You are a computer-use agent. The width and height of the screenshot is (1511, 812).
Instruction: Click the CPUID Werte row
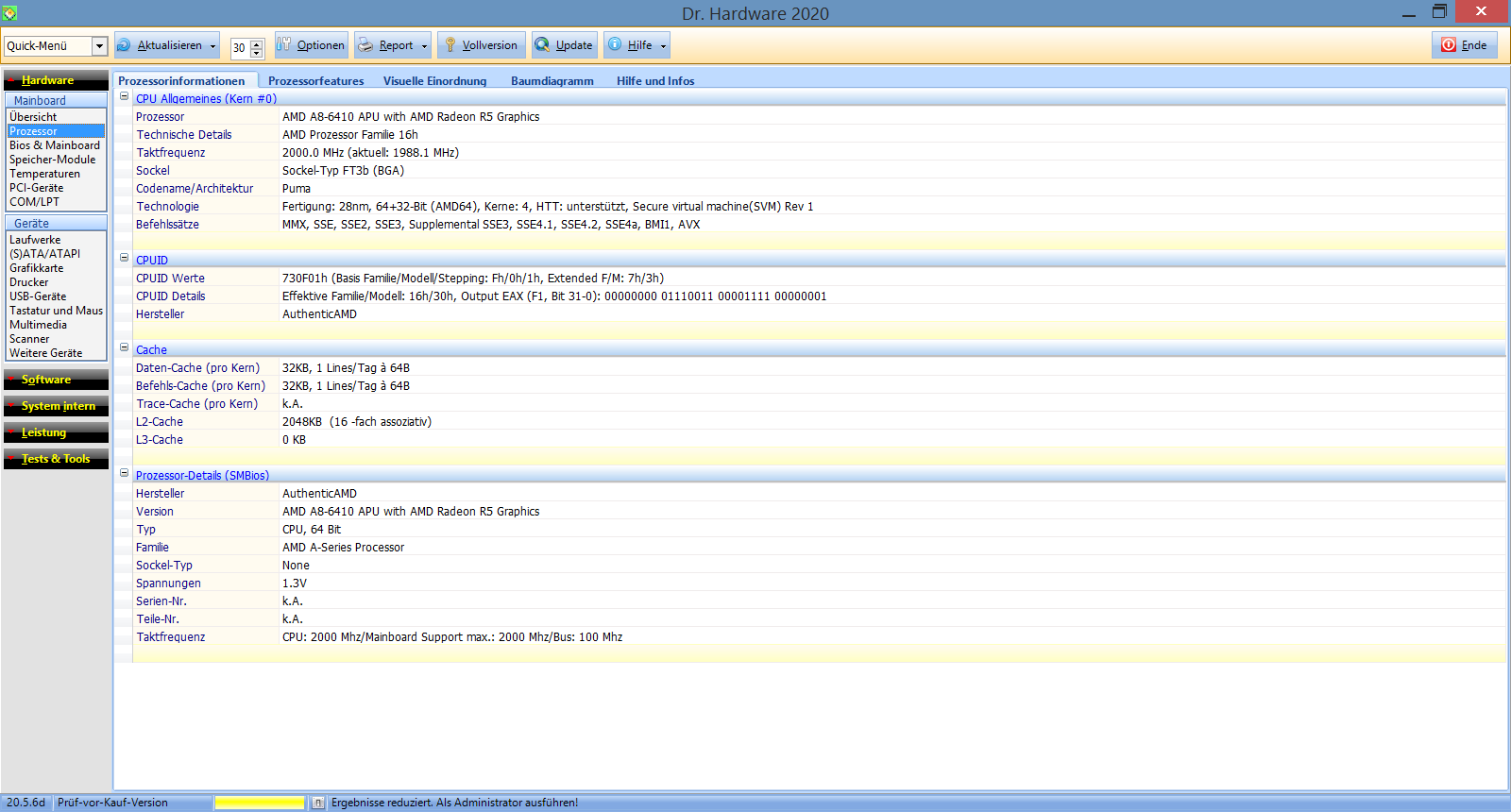(x=818, y=279)
